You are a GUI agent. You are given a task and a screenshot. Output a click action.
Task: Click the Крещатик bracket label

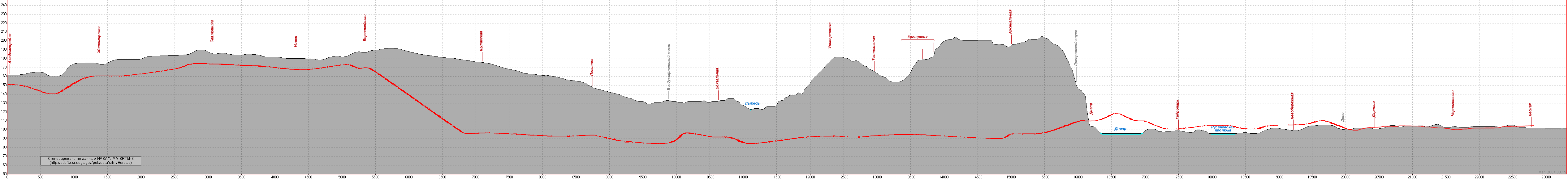(x=917, y=37)
